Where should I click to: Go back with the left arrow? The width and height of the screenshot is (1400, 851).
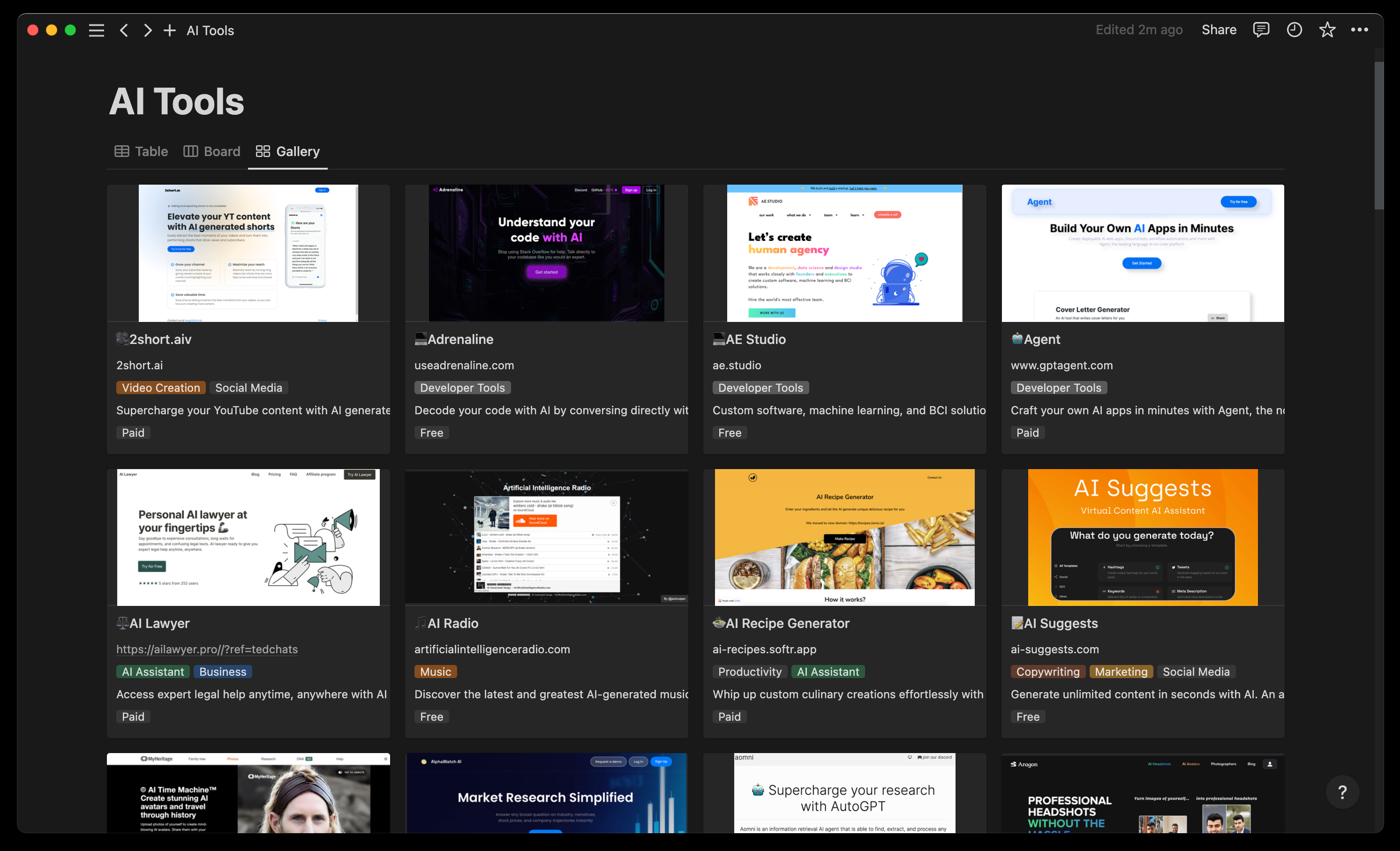click(124, 30)
